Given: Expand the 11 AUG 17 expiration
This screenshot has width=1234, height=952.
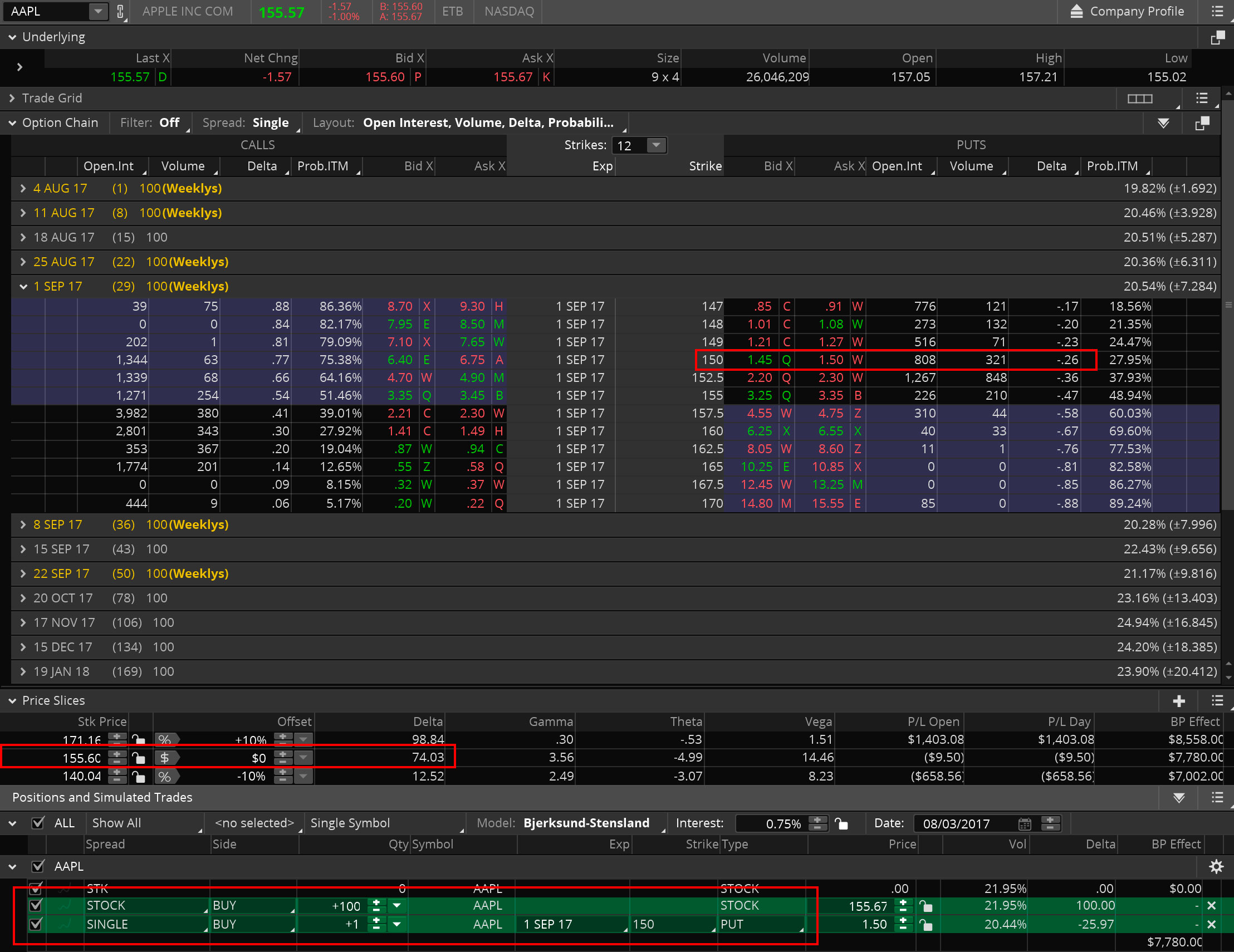Looking at the screenshot, I should (23, 213).
